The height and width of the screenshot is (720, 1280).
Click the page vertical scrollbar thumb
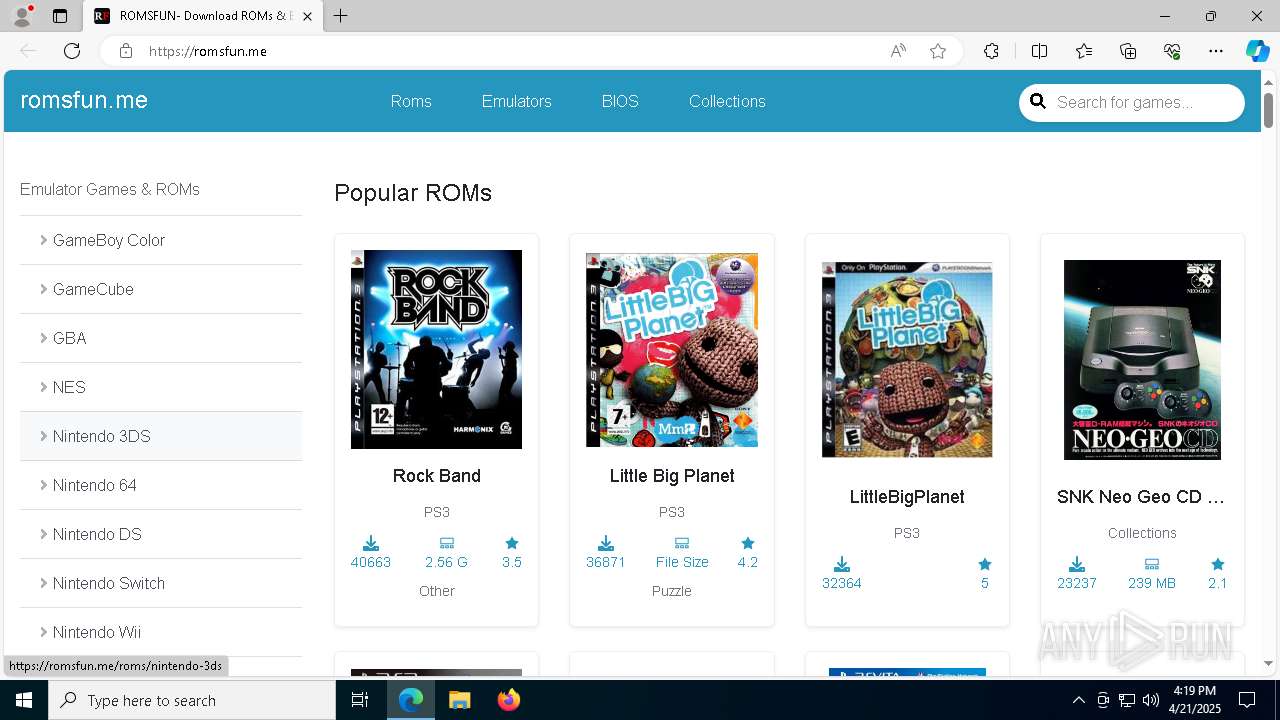coord(1268,108)
